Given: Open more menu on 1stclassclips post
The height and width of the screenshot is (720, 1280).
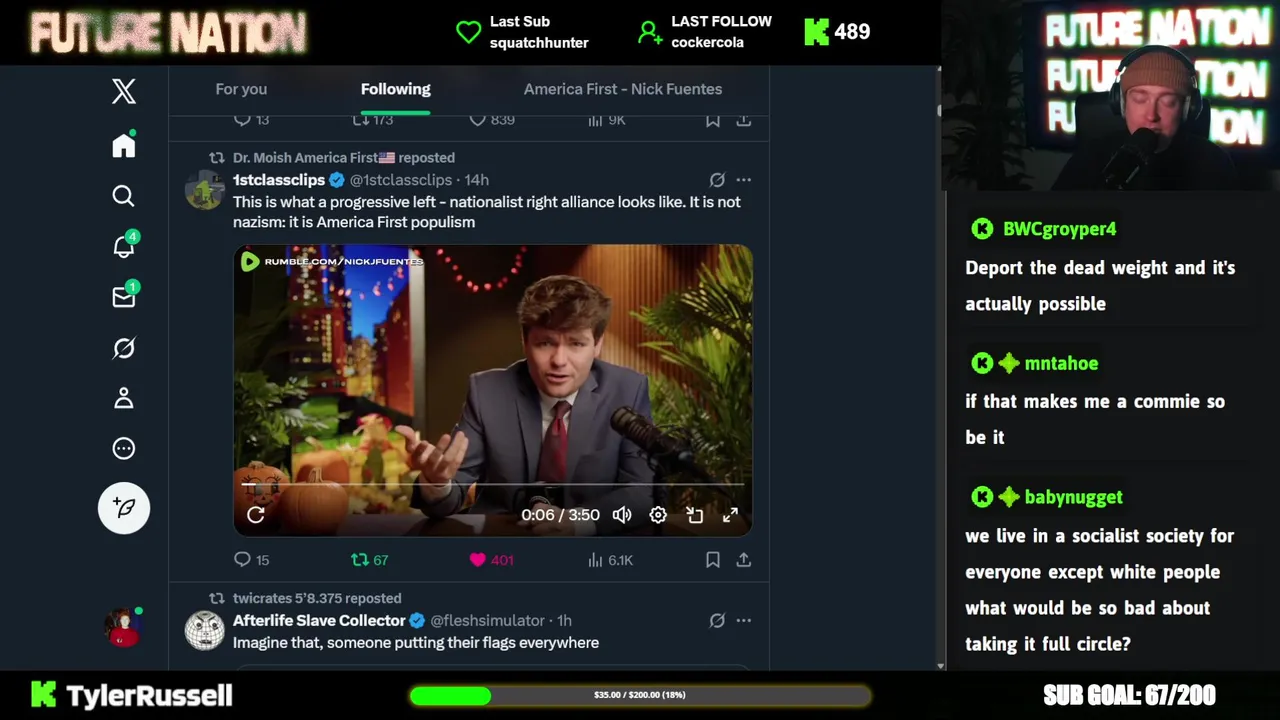Looking at the screenshot, I should (743, 180).
